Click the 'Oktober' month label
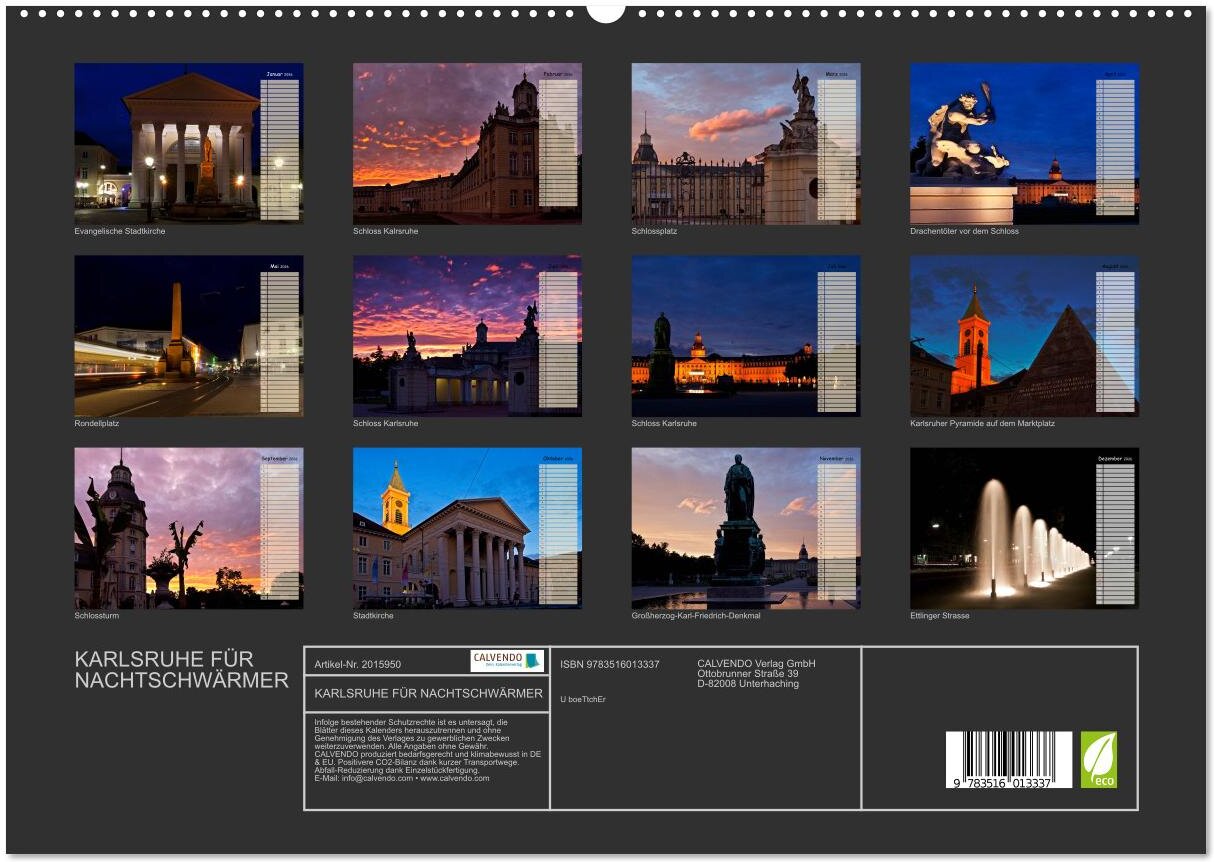Screen dimensions: 1214x862 click(x=553, y=458)
